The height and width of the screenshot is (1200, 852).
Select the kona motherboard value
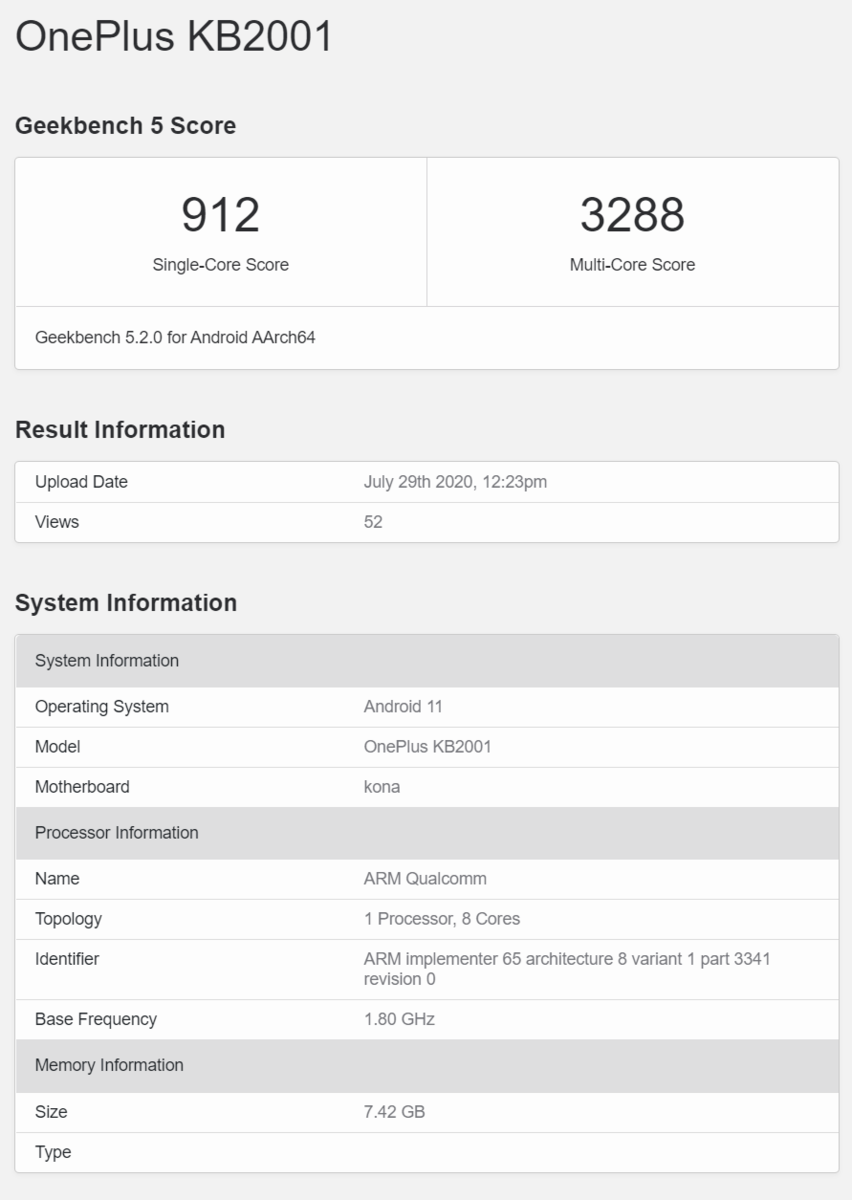(382, 787)
